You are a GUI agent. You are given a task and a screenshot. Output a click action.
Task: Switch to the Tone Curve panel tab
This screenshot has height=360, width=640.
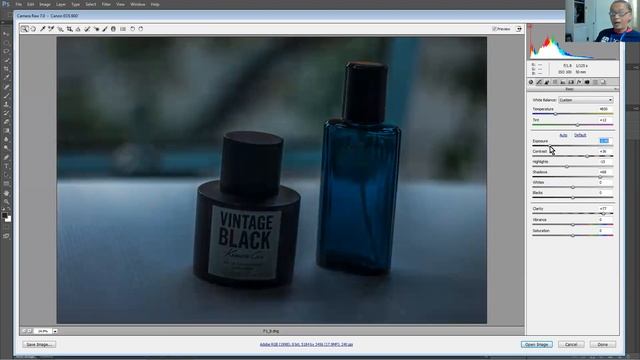point(539,82)
